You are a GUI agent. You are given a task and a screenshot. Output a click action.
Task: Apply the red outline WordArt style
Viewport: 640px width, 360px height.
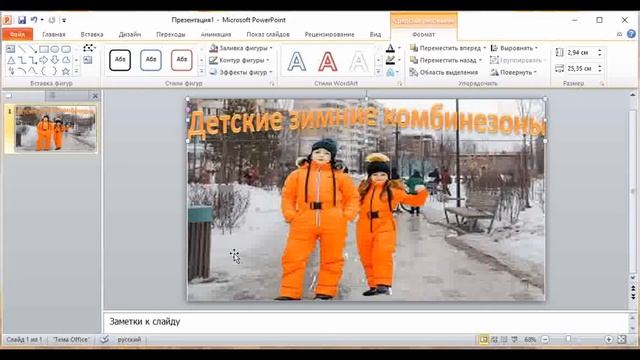point(328,61)
